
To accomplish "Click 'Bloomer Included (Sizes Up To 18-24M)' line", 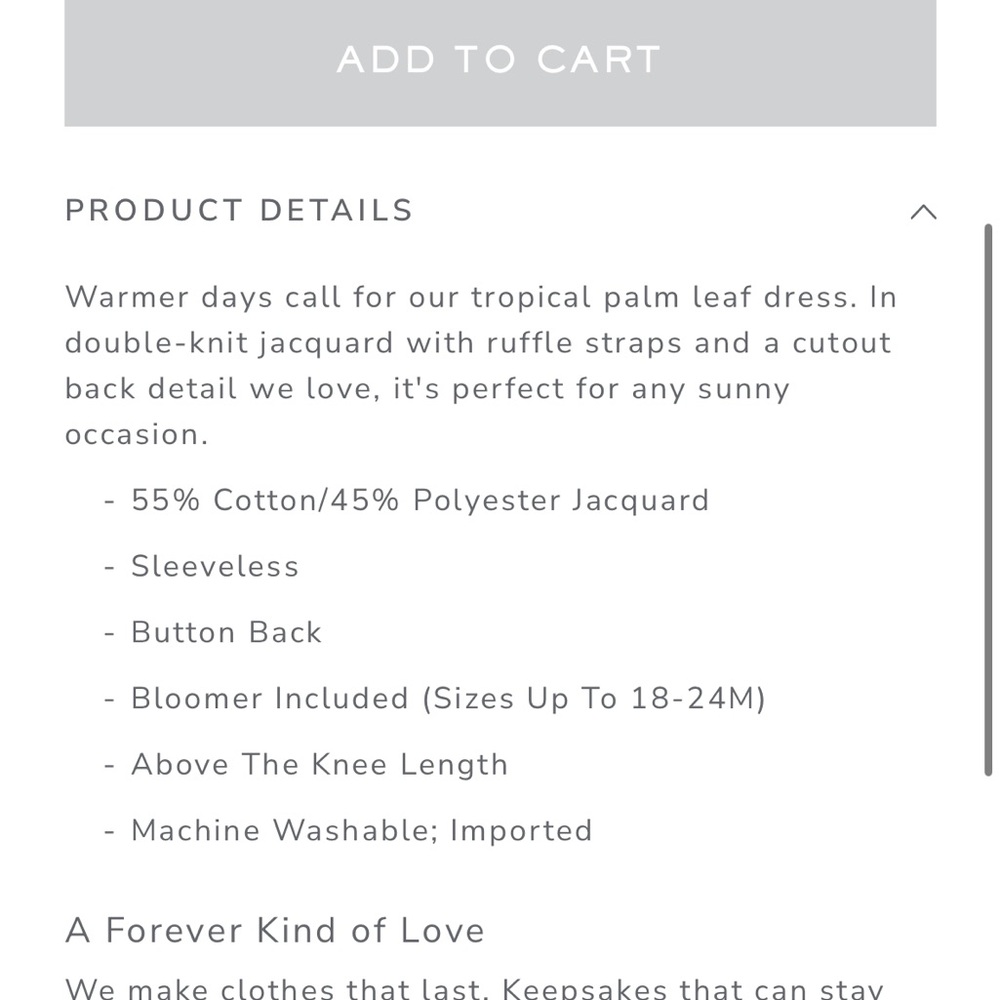I will [448, 698].
